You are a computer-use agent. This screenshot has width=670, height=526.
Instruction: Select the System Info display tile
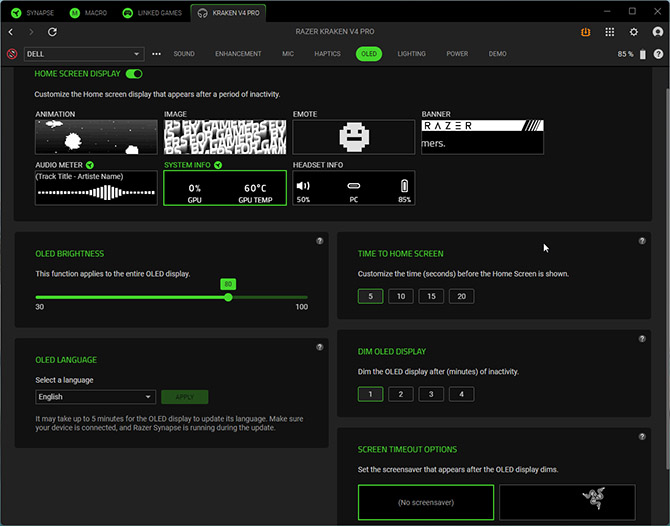coord(225,188)
